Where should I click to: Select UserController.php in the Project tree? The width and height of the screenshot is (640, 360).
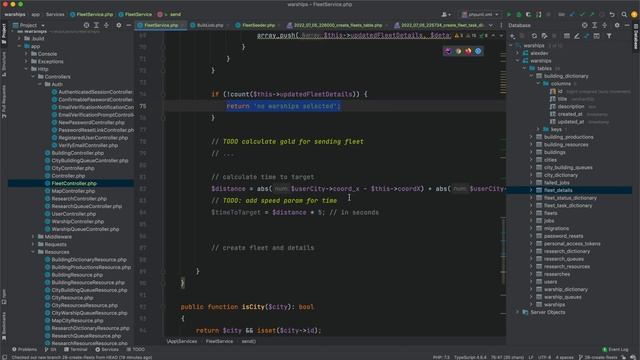(x=70, y=214)
